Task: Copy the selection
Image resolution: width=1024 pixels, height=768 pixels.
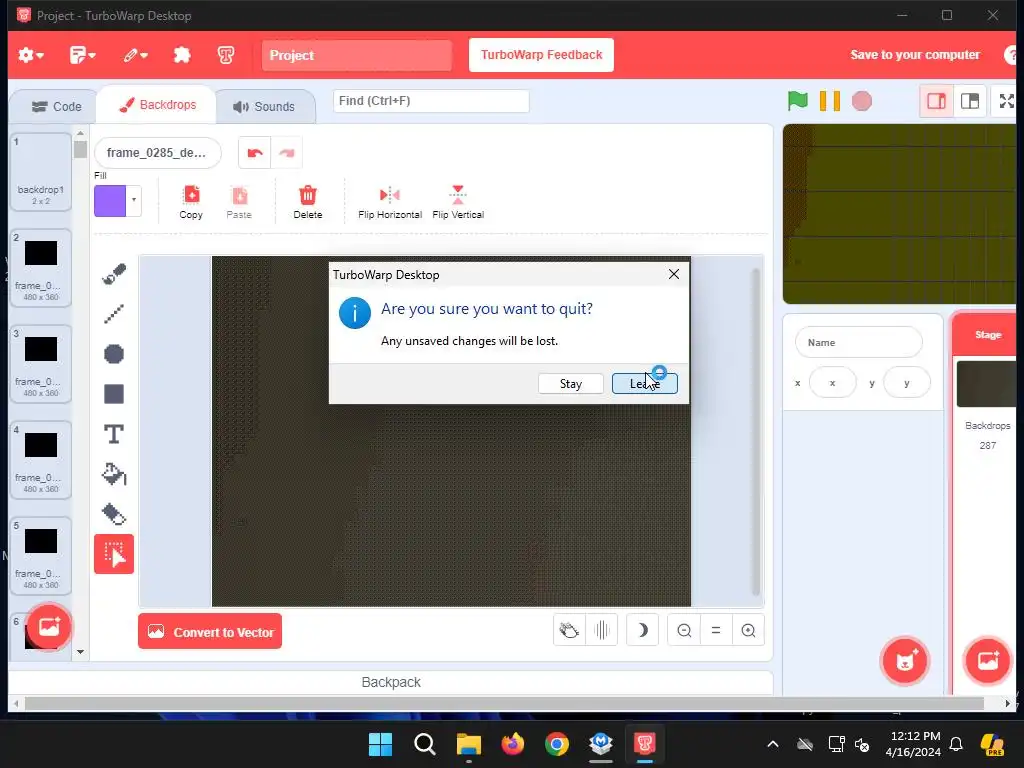Action: (191, 202)
